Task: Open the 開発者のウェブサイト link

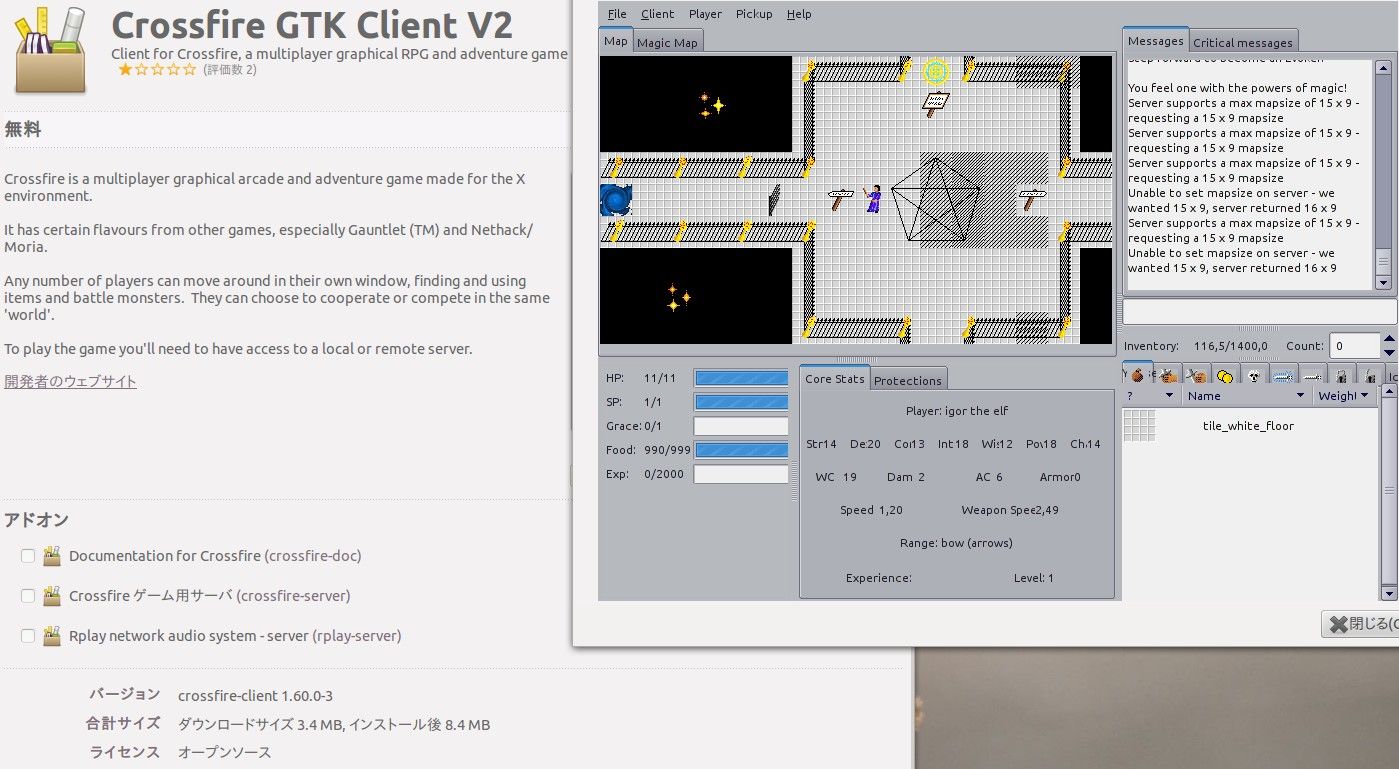Action: [70, 381]
